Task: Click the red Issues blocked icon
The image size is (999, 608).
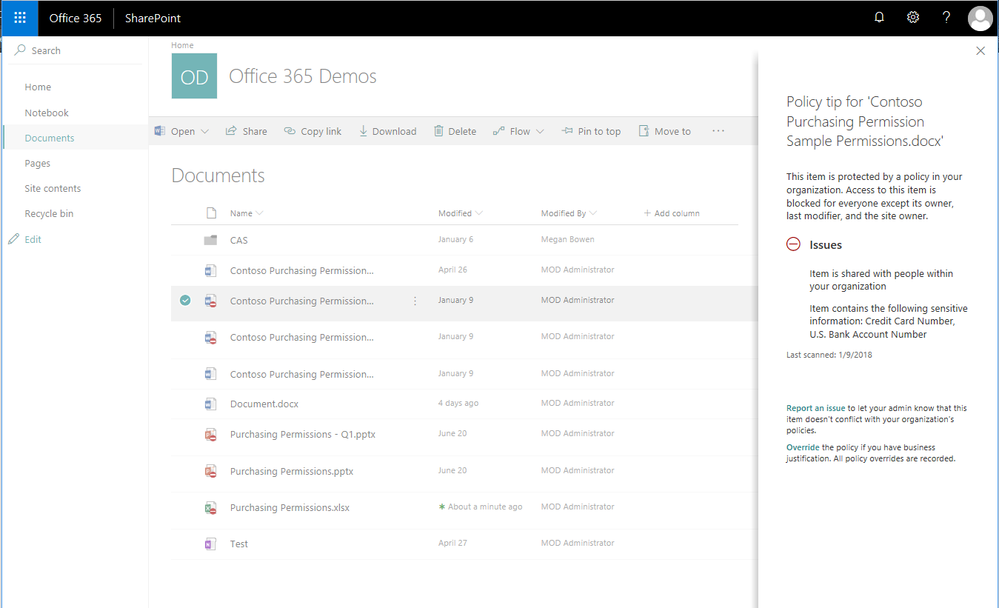Action: coord(793,244)
